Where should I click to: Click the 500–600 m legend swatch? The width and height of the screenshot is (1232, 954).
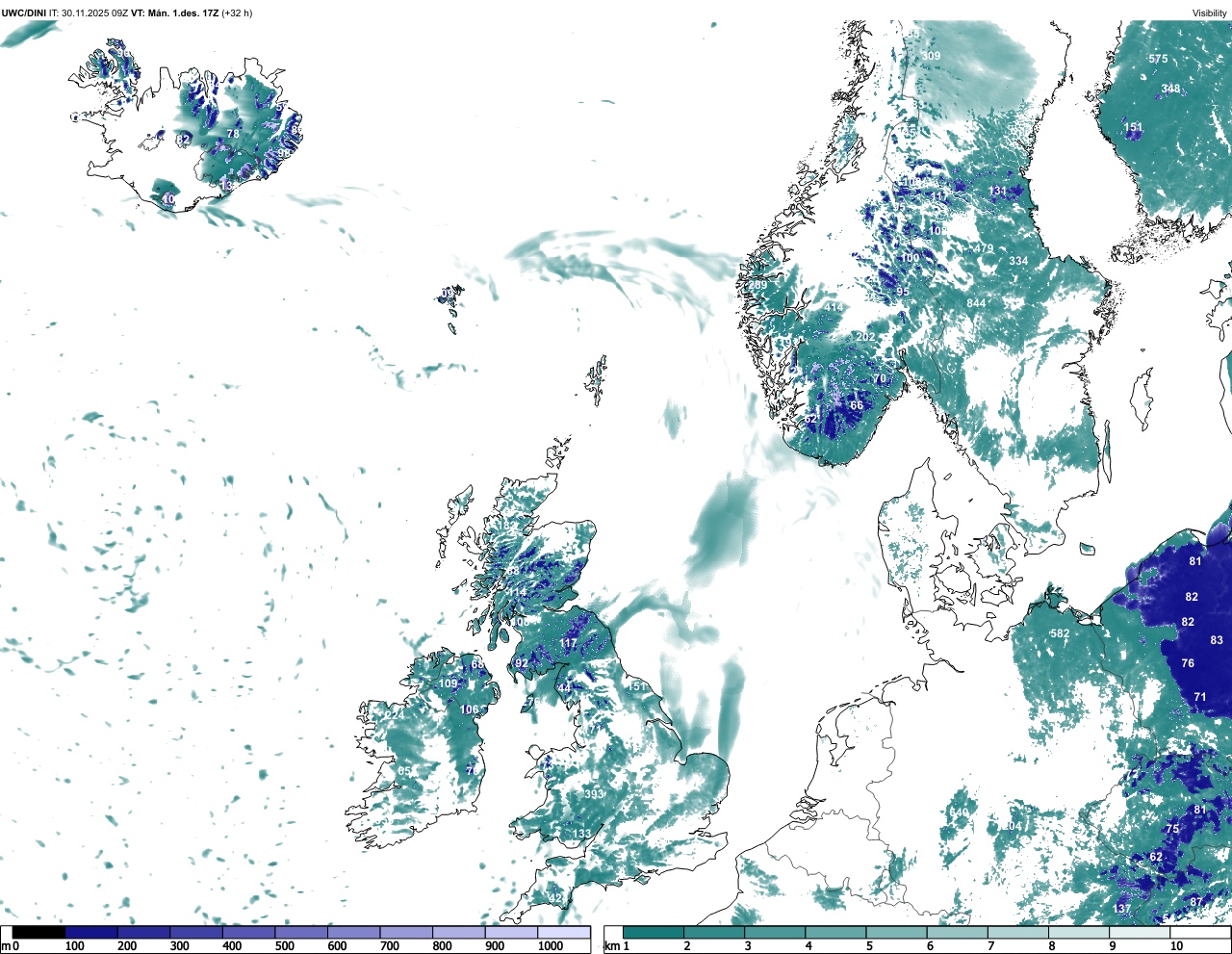[301, 933]
